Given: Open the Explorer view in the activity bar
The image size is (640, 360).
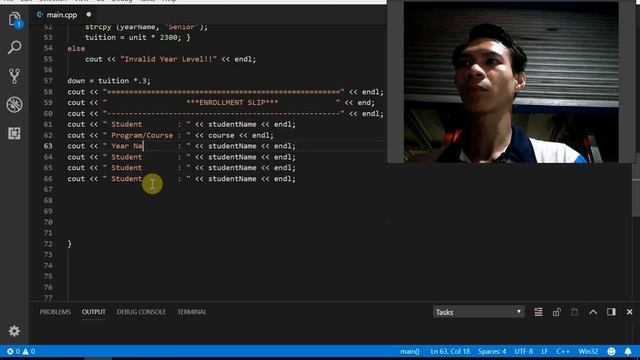Looking at the screenshot, I should (x=15, y=19).
